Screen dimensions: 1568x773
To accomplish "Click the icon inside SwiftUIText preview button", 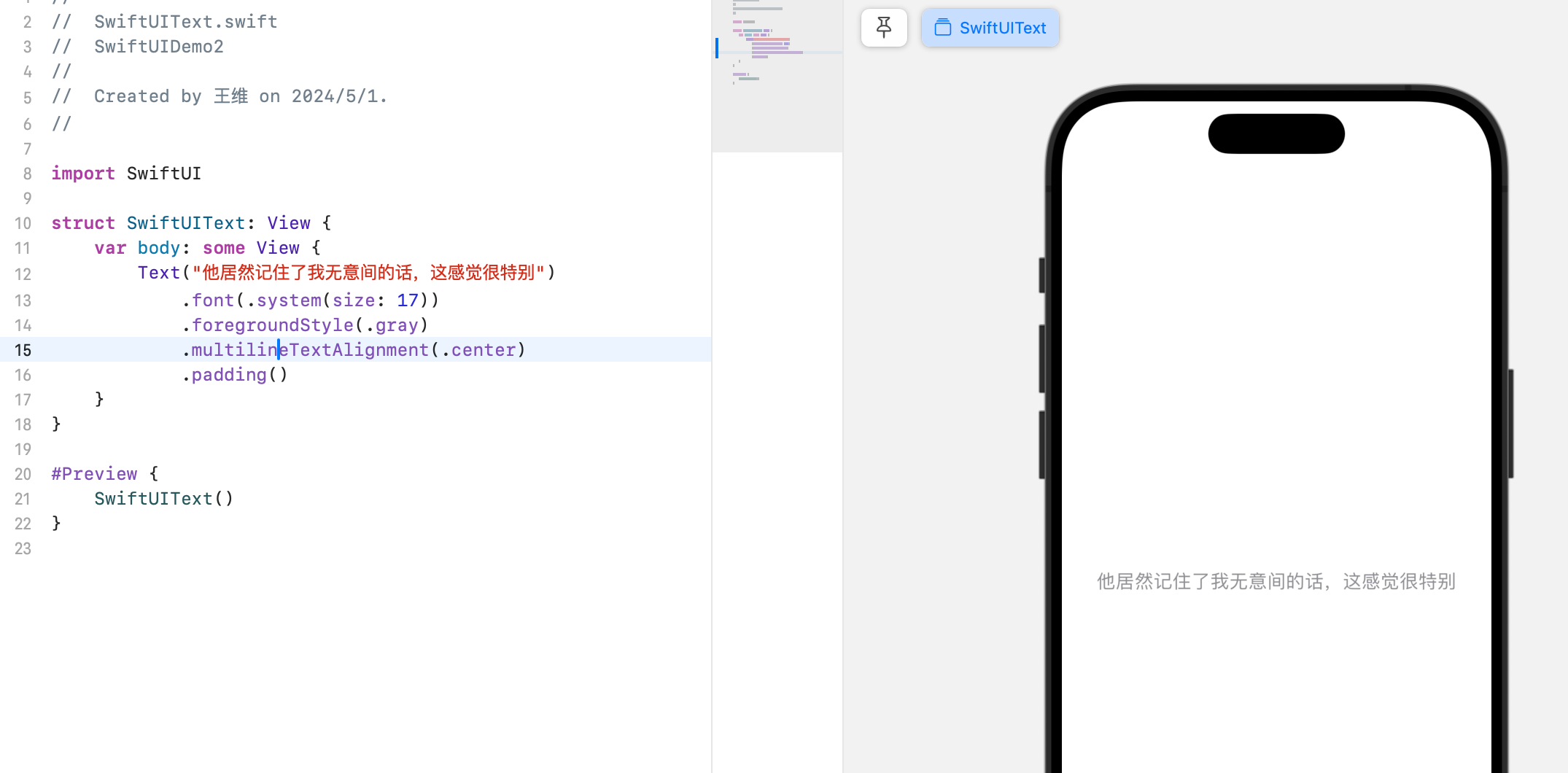I will coord(943,28).
